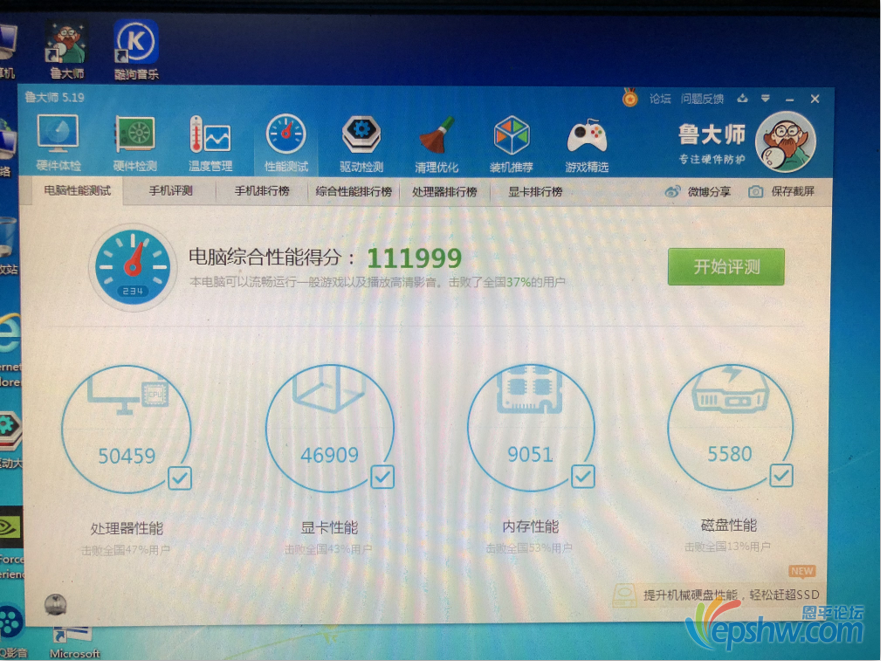The image size is (881, 661).
Task: Click the 处理器性能 label text
Action: [x=126, y=528]
